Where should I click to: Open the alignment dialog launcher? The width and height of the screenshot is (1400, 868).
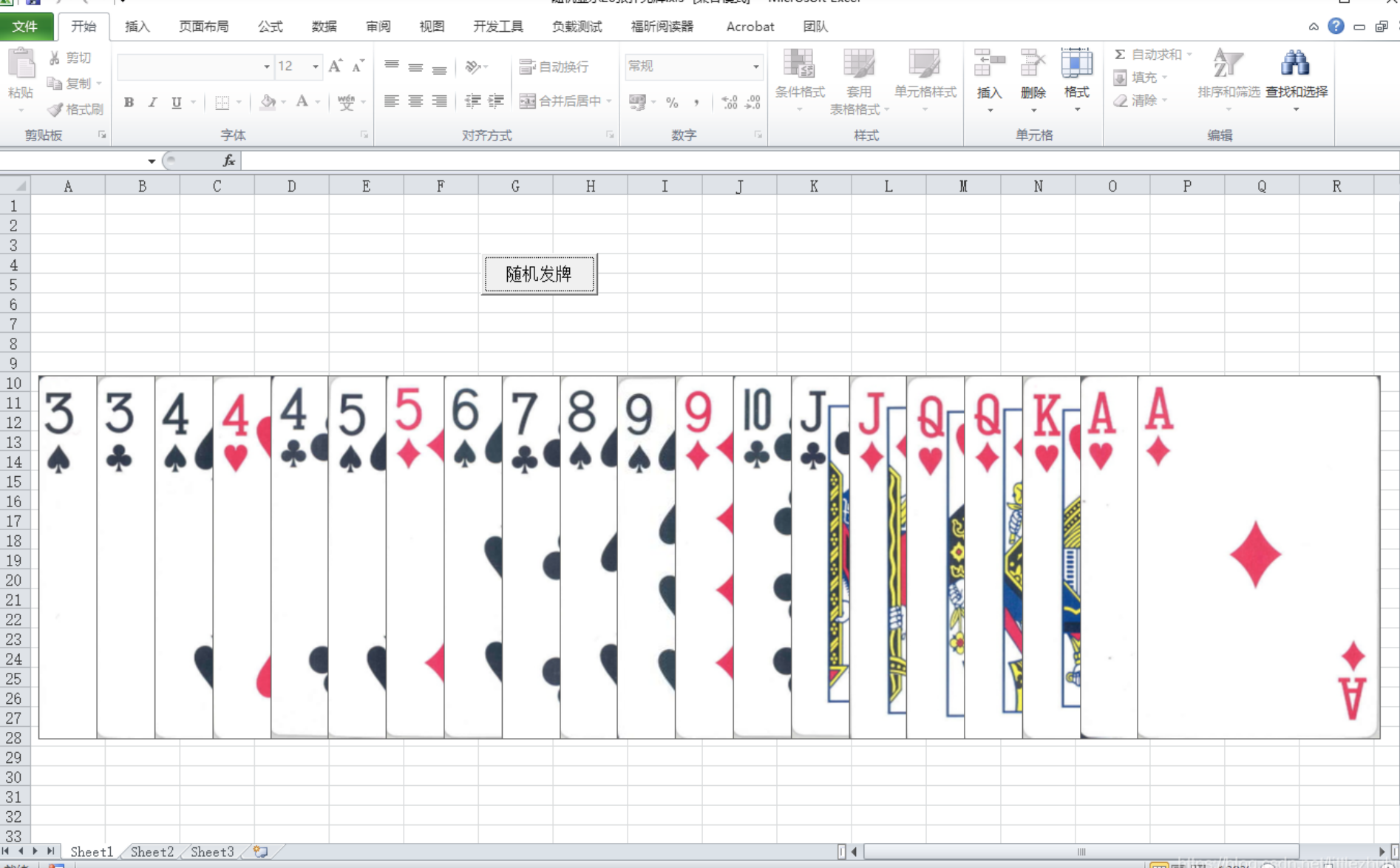click(x=610, y=135)
